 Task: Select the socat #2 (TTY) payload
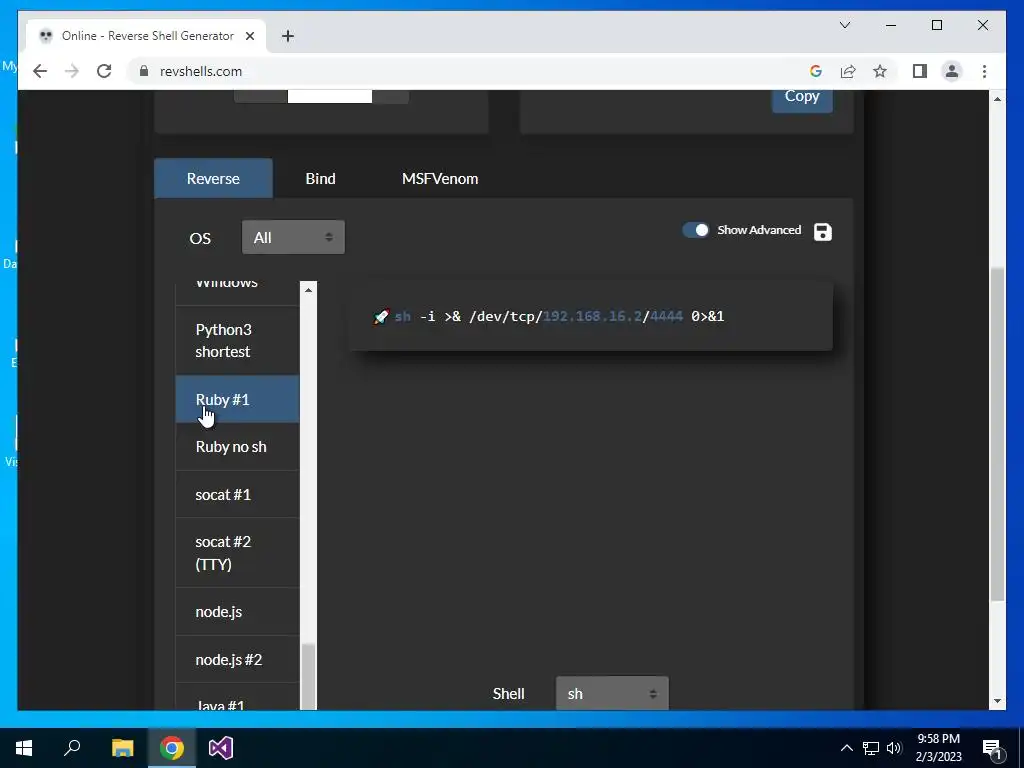tap(237, 552)
